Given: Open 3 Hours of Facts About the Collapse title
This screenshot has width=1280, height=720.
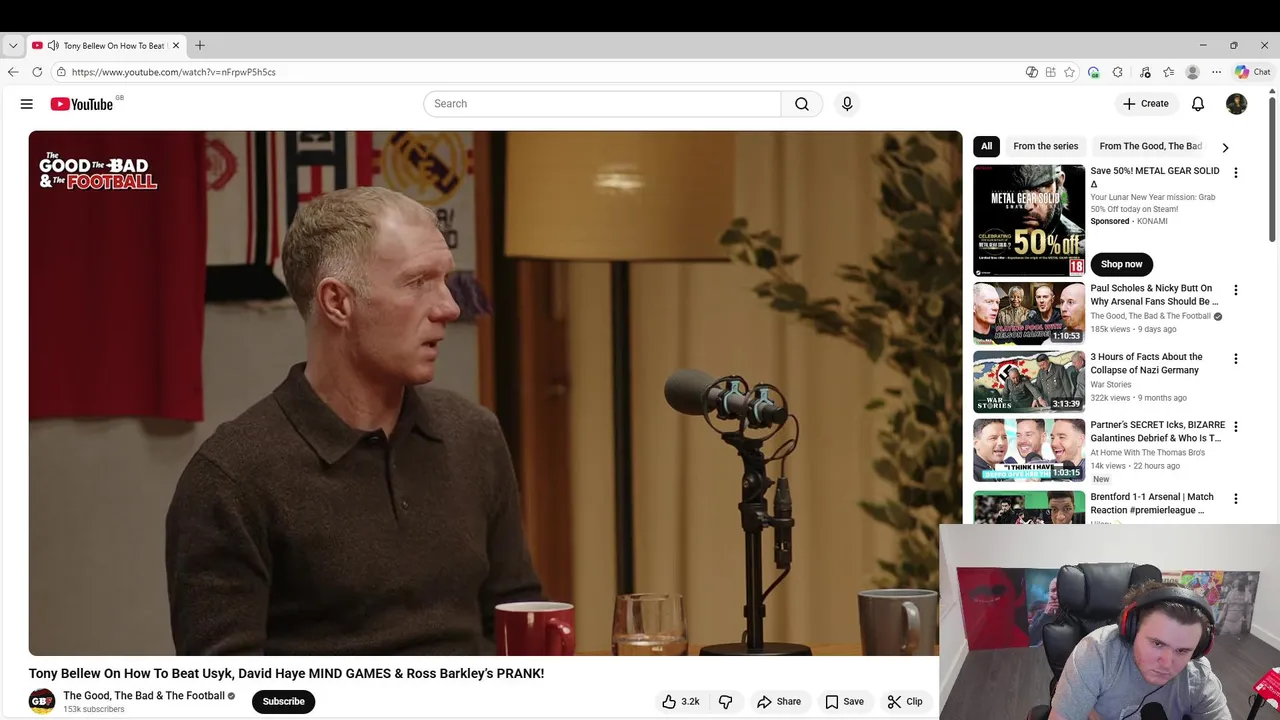Looking at the screenshot, I should [1147, 363].
